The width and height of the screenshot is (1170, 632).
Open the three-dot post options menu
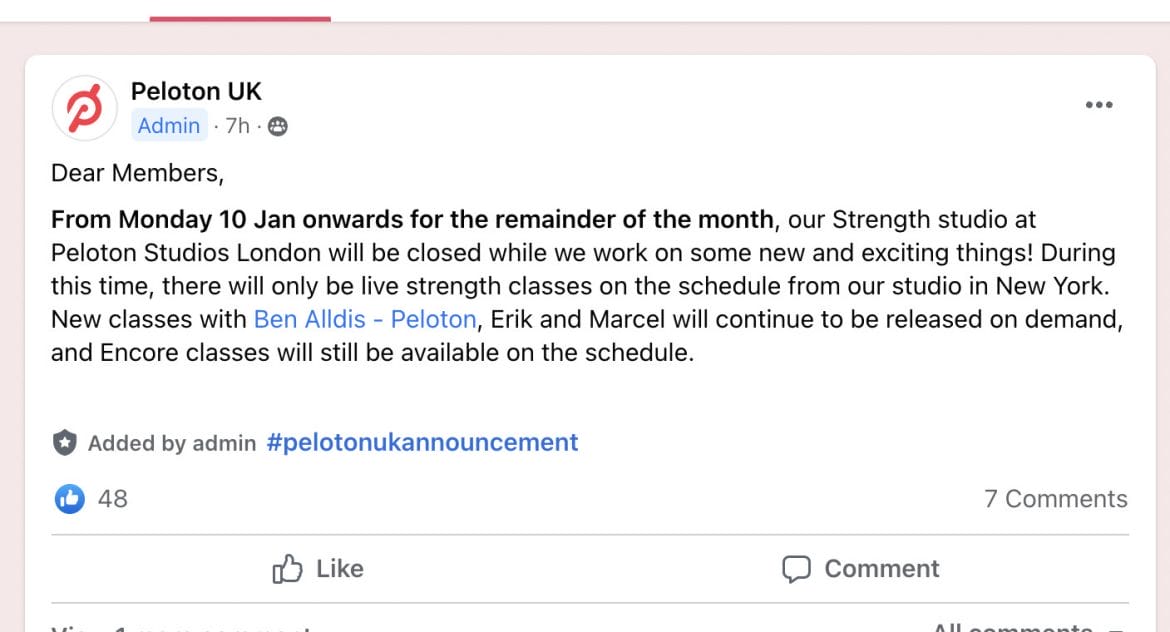coord(1098,104)
